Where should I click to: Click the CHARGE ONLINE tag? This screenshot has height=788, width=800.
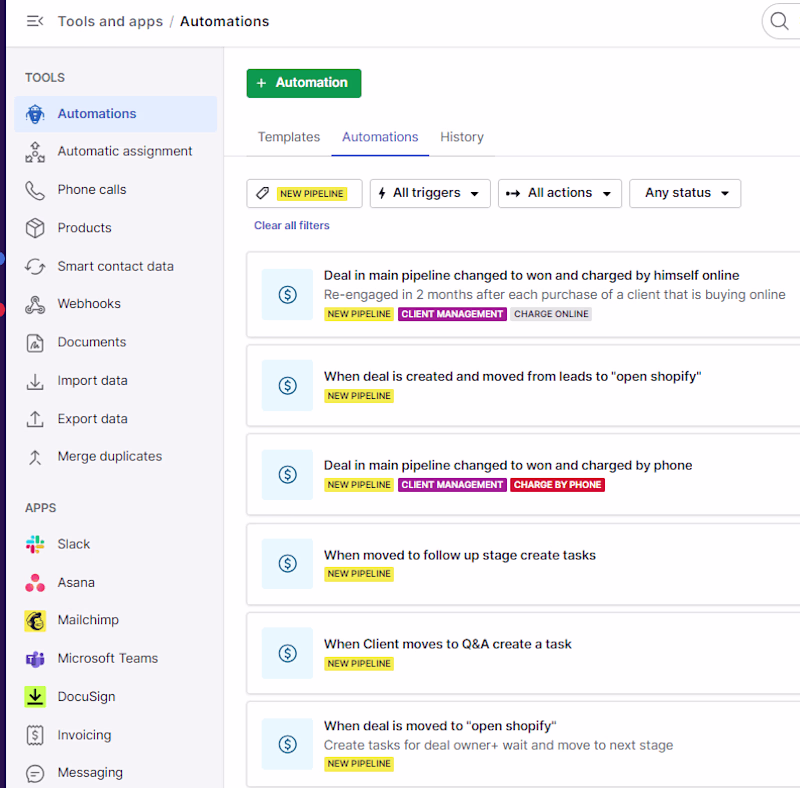click(551, 314)
